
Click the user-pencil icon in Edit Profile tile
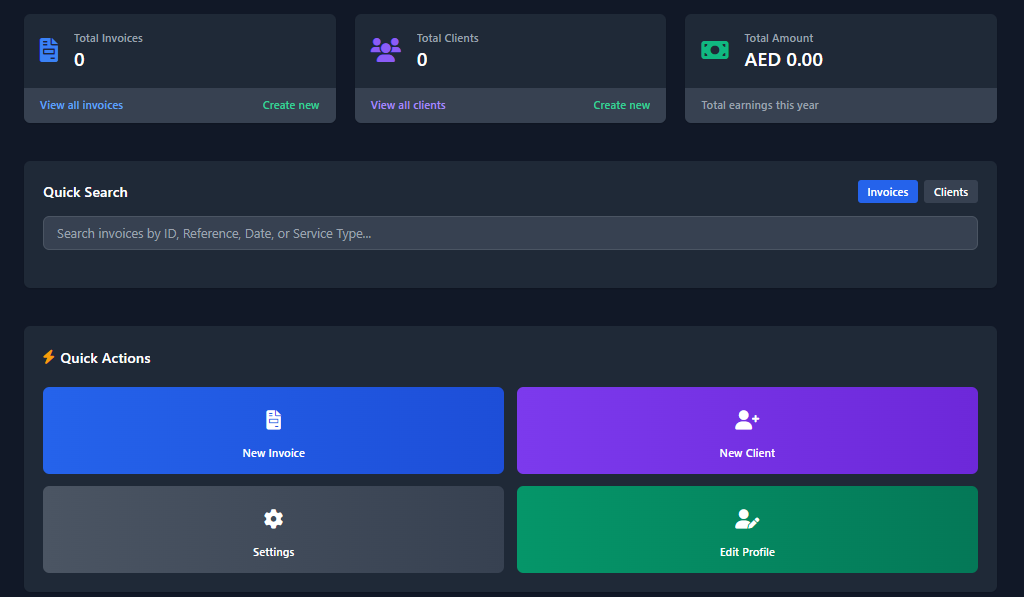747,518
